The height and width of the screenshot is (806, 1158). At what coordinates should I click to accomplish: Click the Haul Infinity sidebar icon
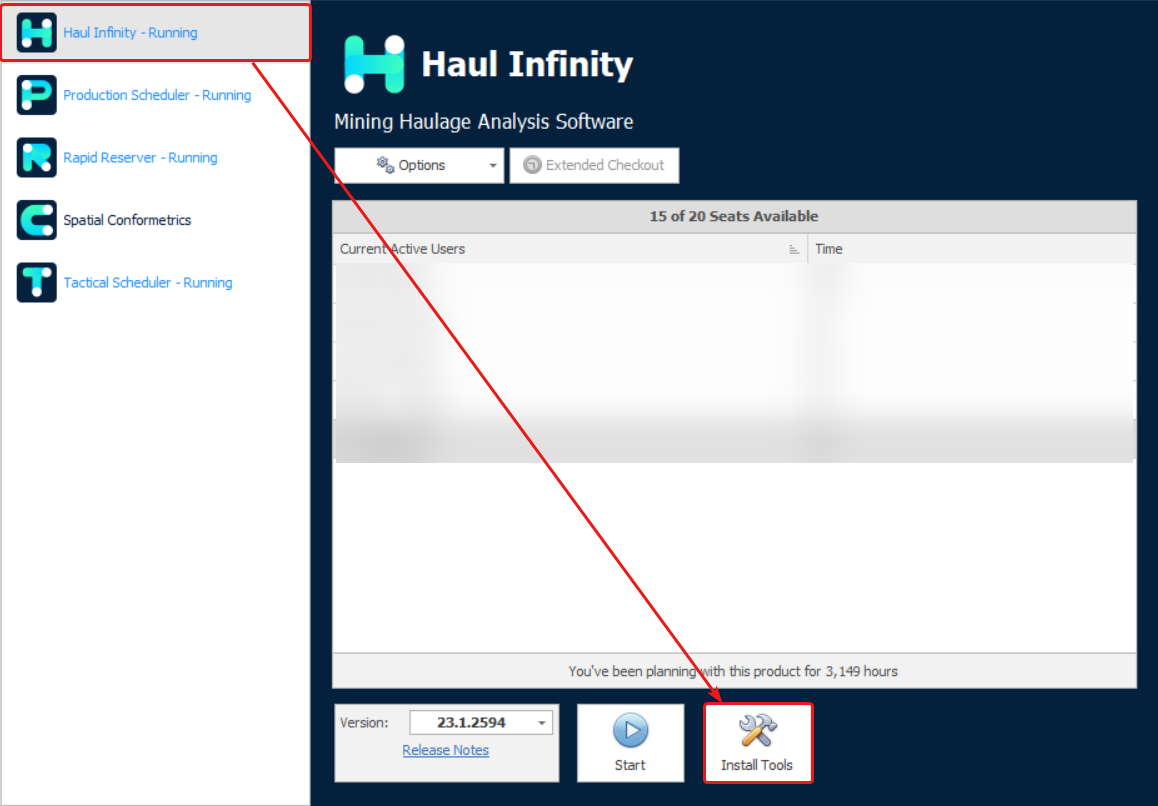pos(36,33)
